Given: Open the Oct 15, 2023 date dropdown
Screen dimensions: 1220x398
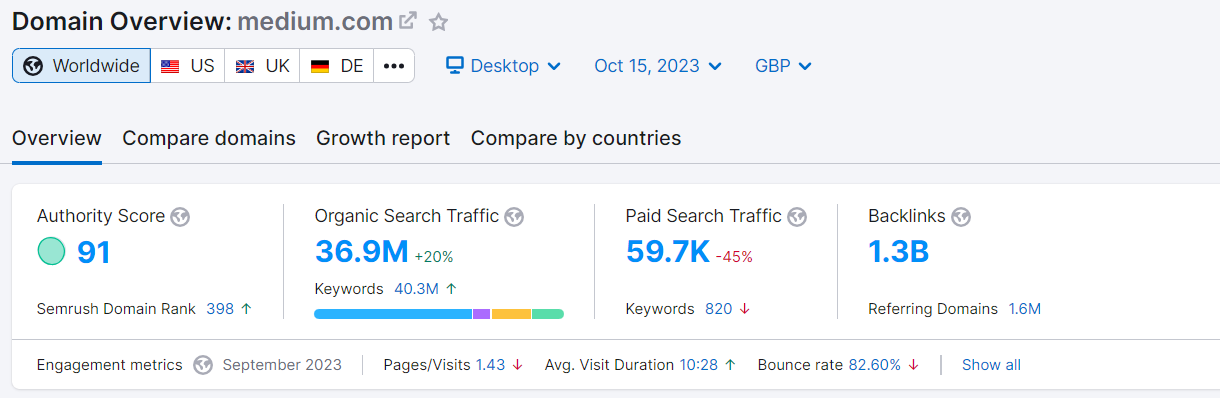Looking at the screenshot, I should tap(658, 66).
